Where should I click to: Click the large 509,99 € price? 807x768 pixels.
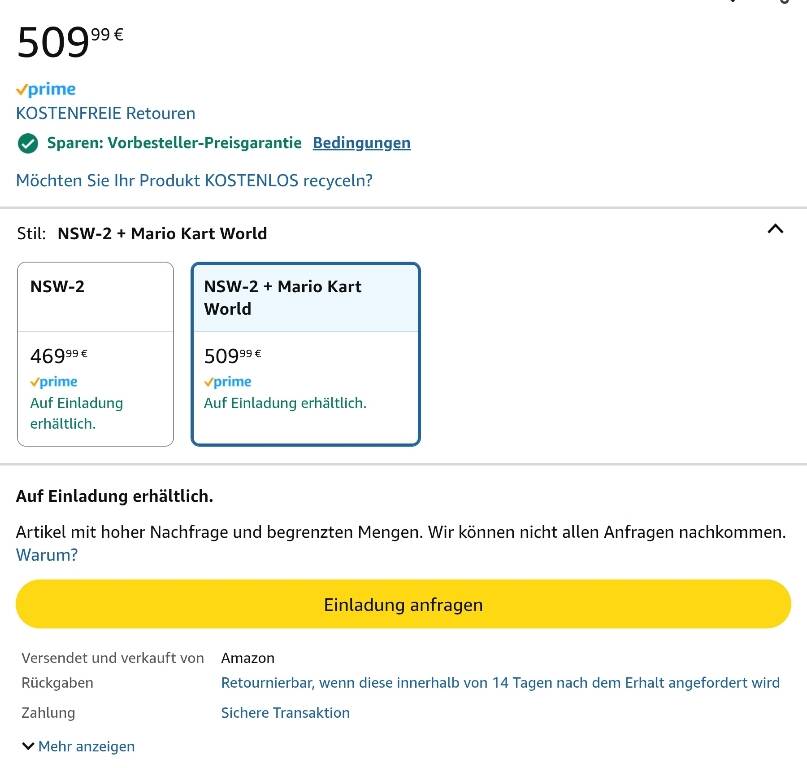[x=70, y=41]
